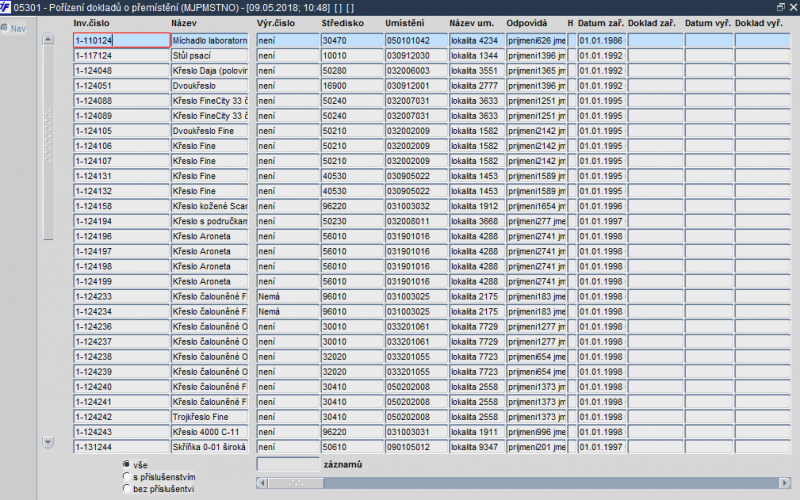800x500 pixels.
Task: Click the 'Inv.číslo' column header
Action: pyautogui.click(x=91, y=23)
